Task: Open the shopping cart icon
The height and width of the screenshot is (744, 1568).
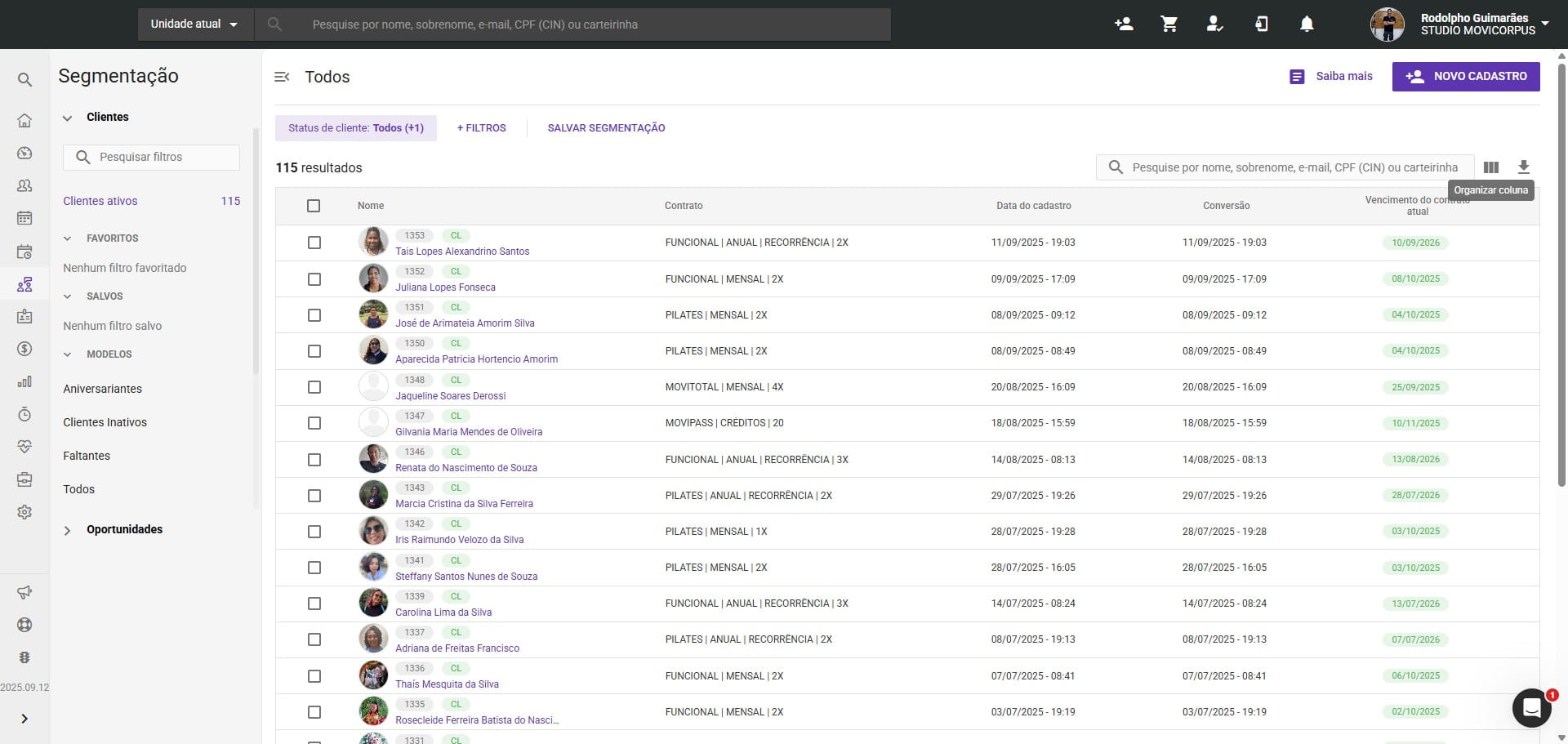Action: pyautogui.click(x=1169, y=24)
